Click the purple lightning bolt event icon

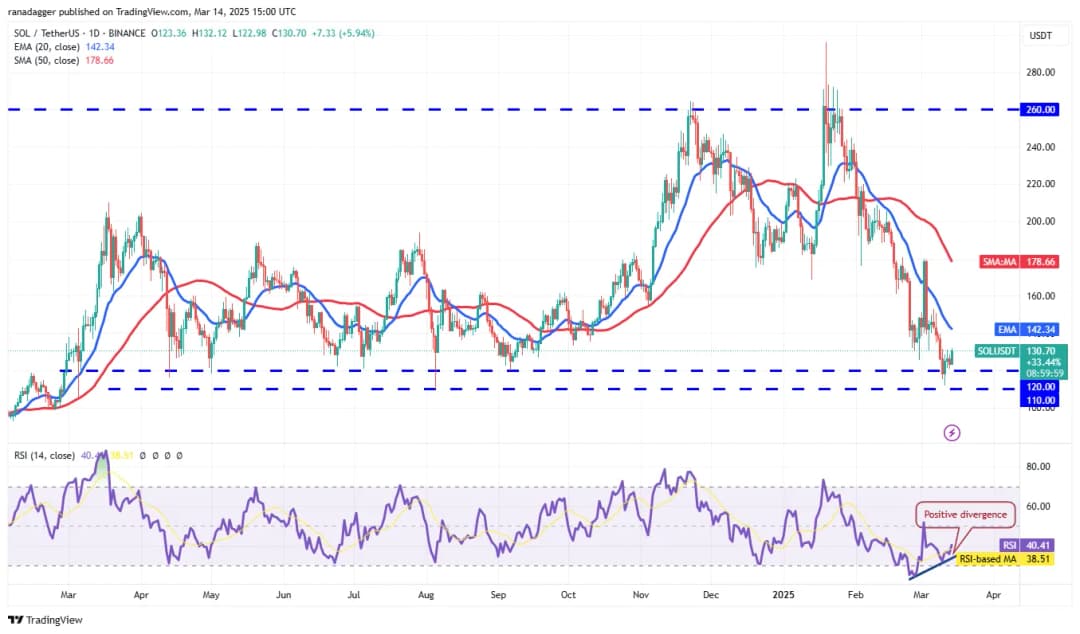point(952,432)
